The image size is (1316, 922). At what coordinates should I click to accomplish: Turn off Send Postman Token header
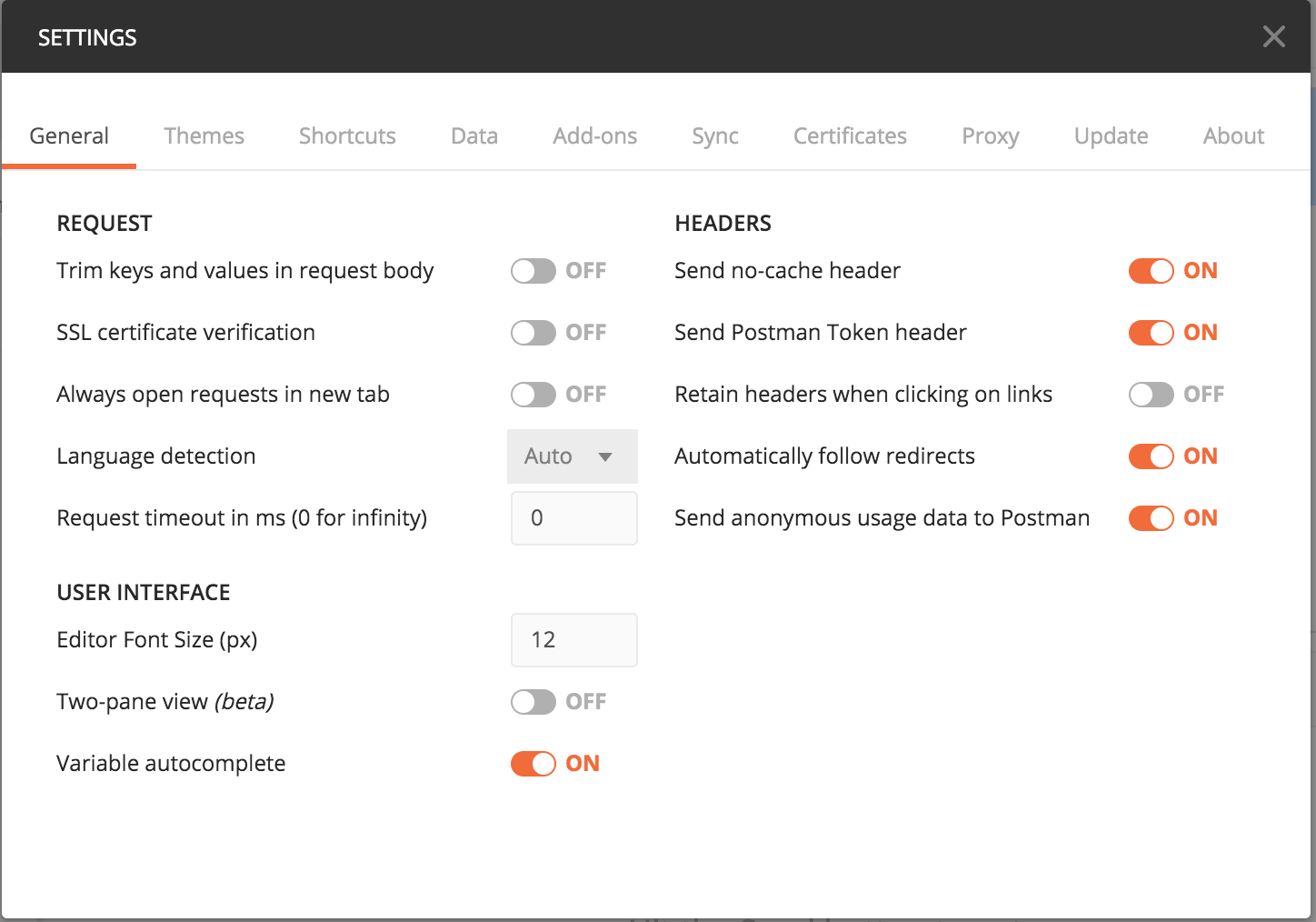click(x=1151, y=332)
